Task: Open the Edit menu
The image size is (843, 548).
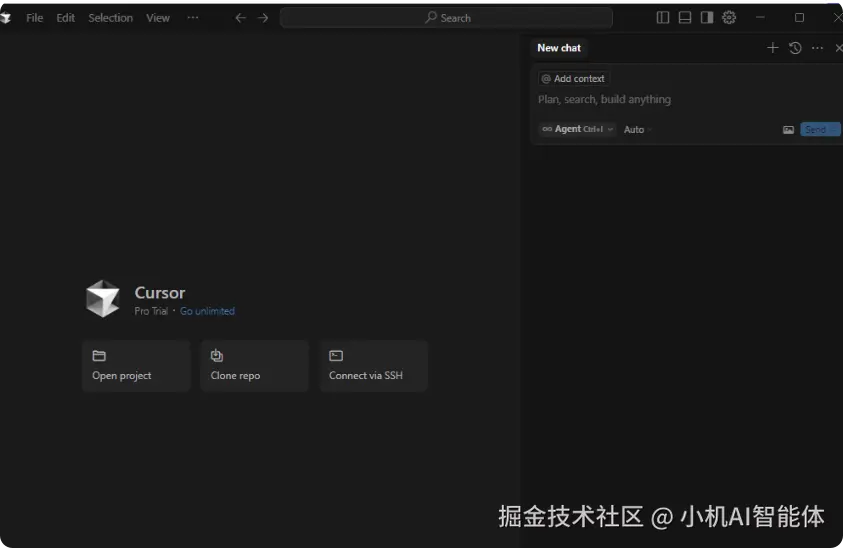Action: [x=66, y=18]
